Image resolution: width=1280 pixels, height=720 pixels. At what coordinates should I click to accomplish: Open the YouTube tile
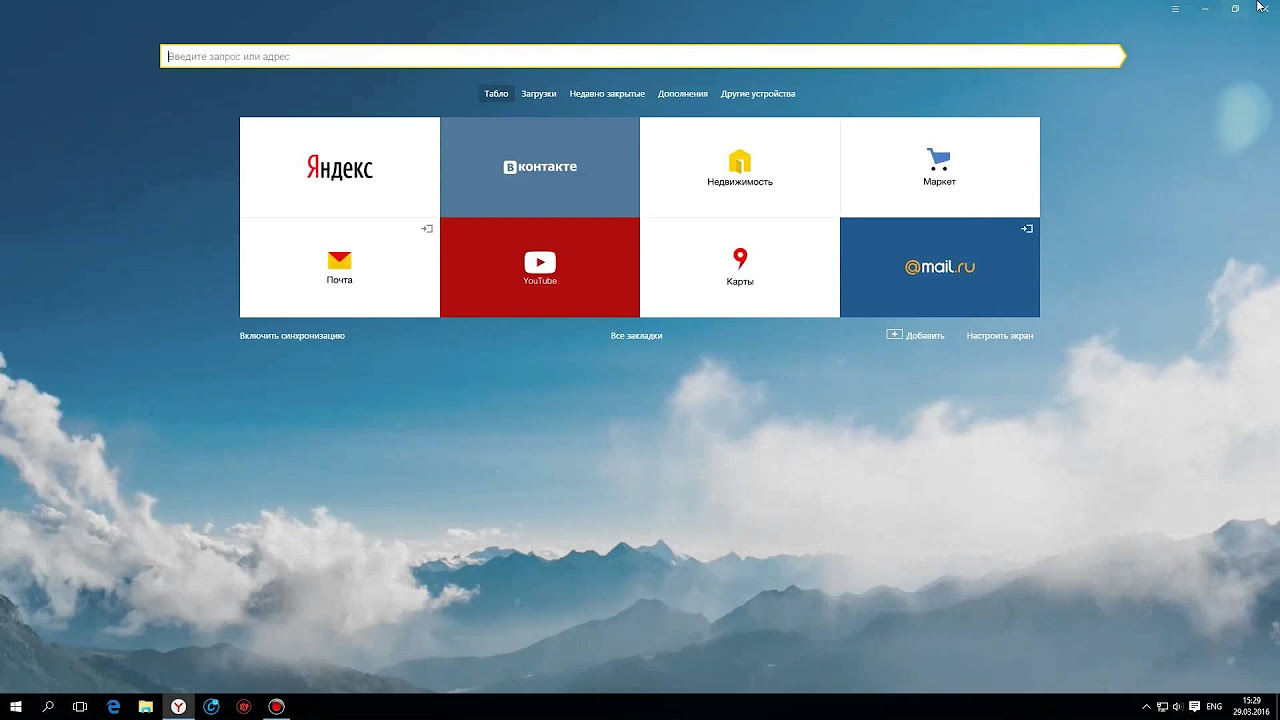540,267
